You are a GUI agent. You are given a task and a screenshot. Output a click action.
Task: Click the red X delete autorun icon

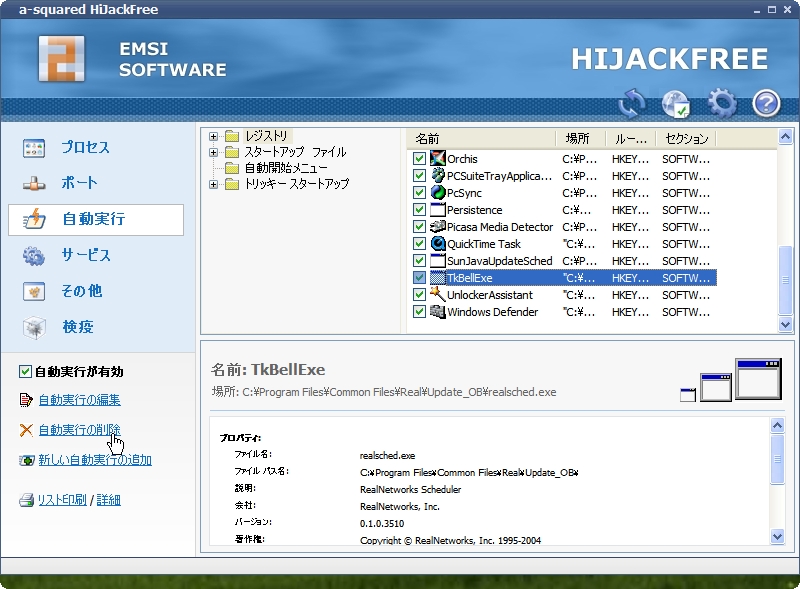26,430
